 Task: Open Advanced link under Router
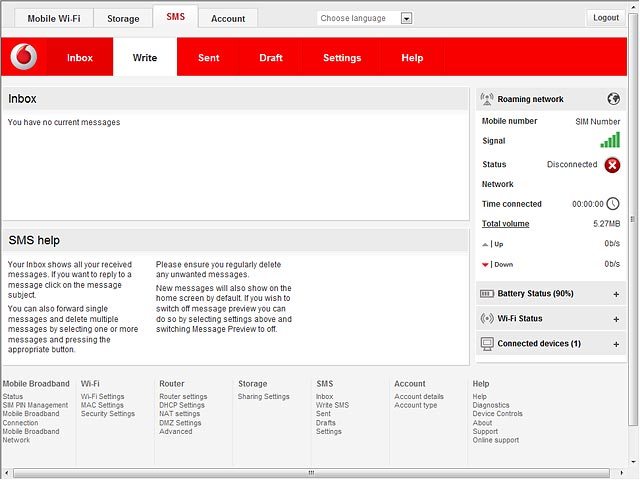click(x=176, y=431)
